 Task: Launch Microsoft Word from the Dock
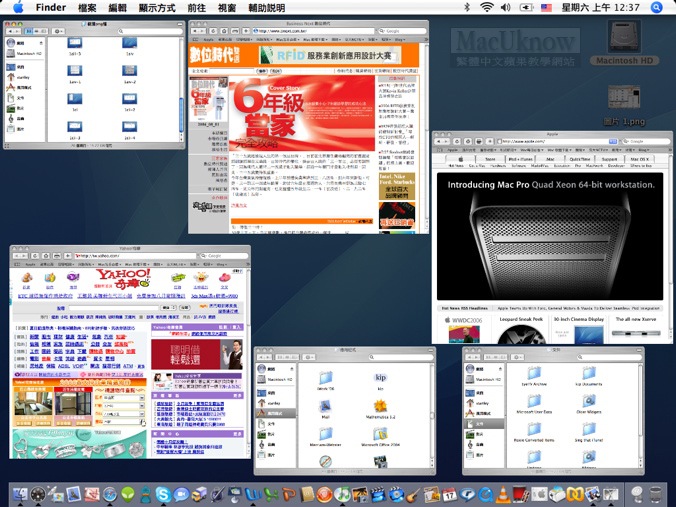[253, 494]
